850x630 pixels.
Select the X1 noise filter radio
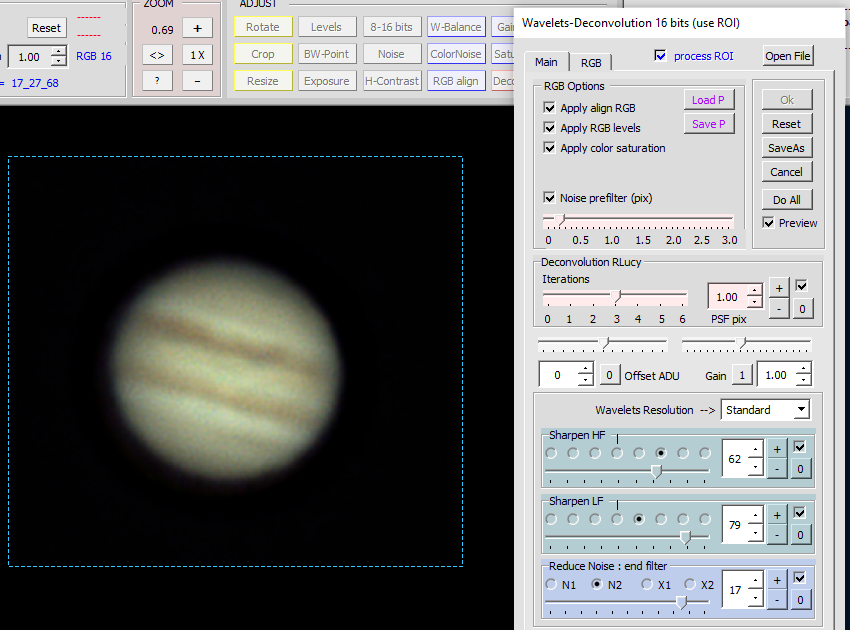(x=647, y=584)
